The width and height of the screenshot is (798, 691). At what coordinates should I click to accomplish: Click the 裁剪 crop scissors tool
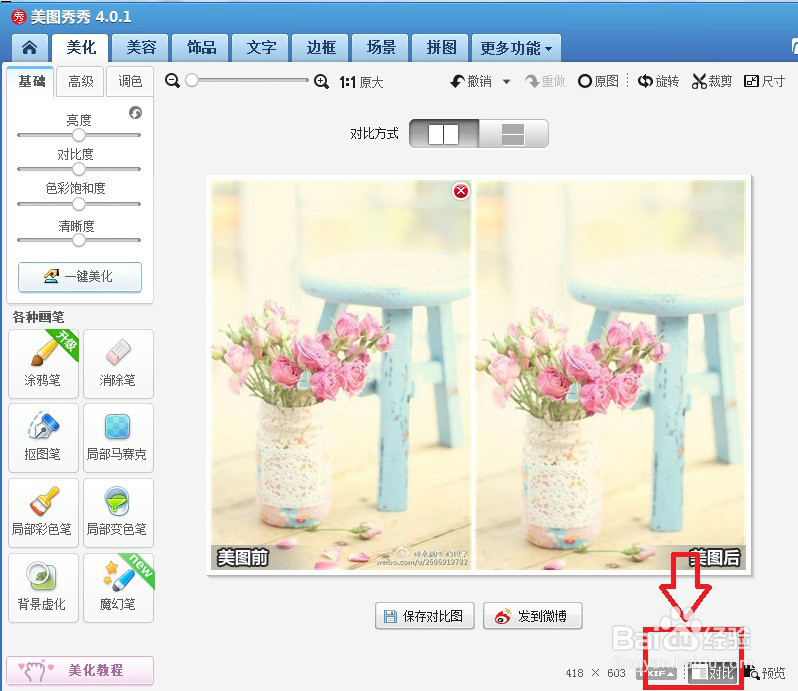(711, 81)
